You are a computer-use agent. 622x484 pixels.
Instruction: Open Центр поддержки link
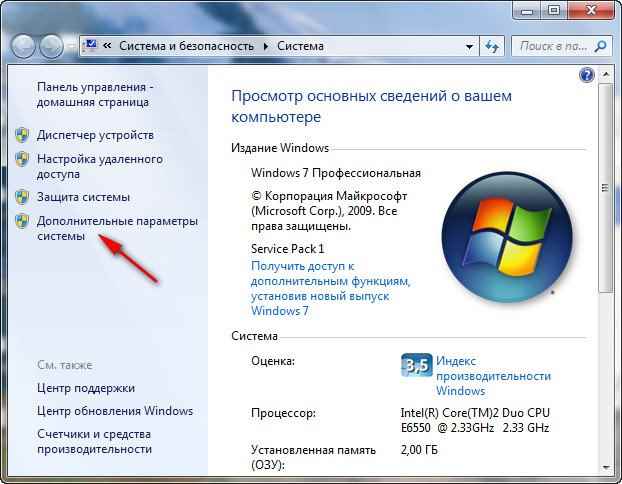(x=86, y=388)
